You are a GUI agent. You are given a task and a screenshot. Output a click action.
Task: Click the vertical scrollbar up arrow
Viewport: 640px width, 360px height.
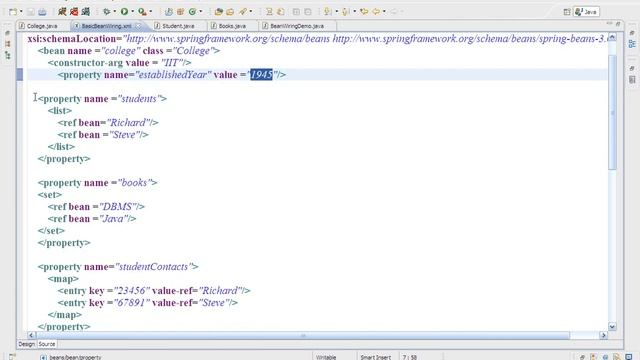tap(612, 37)
